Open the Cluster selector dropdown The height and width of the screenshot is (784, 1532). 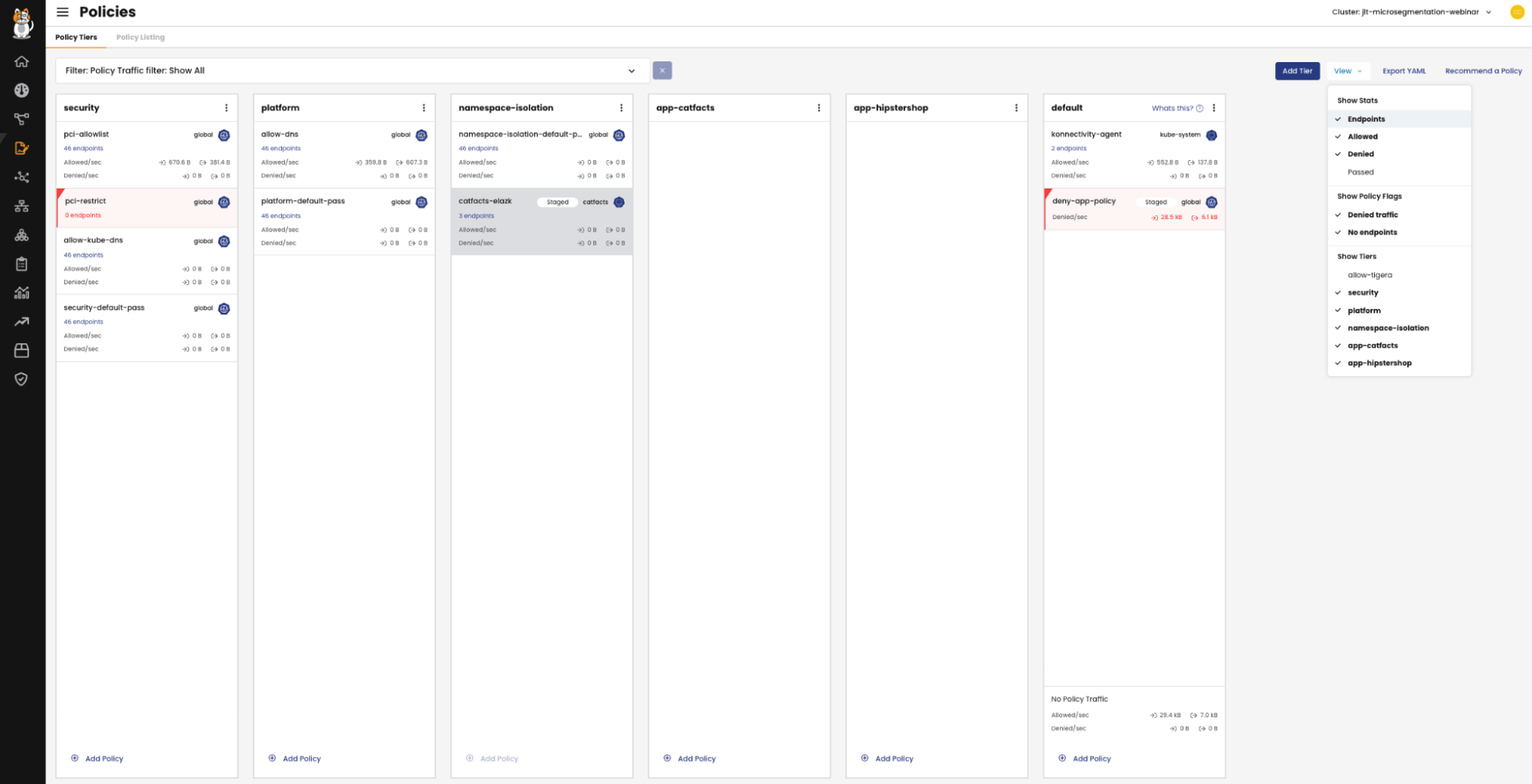1411,12
